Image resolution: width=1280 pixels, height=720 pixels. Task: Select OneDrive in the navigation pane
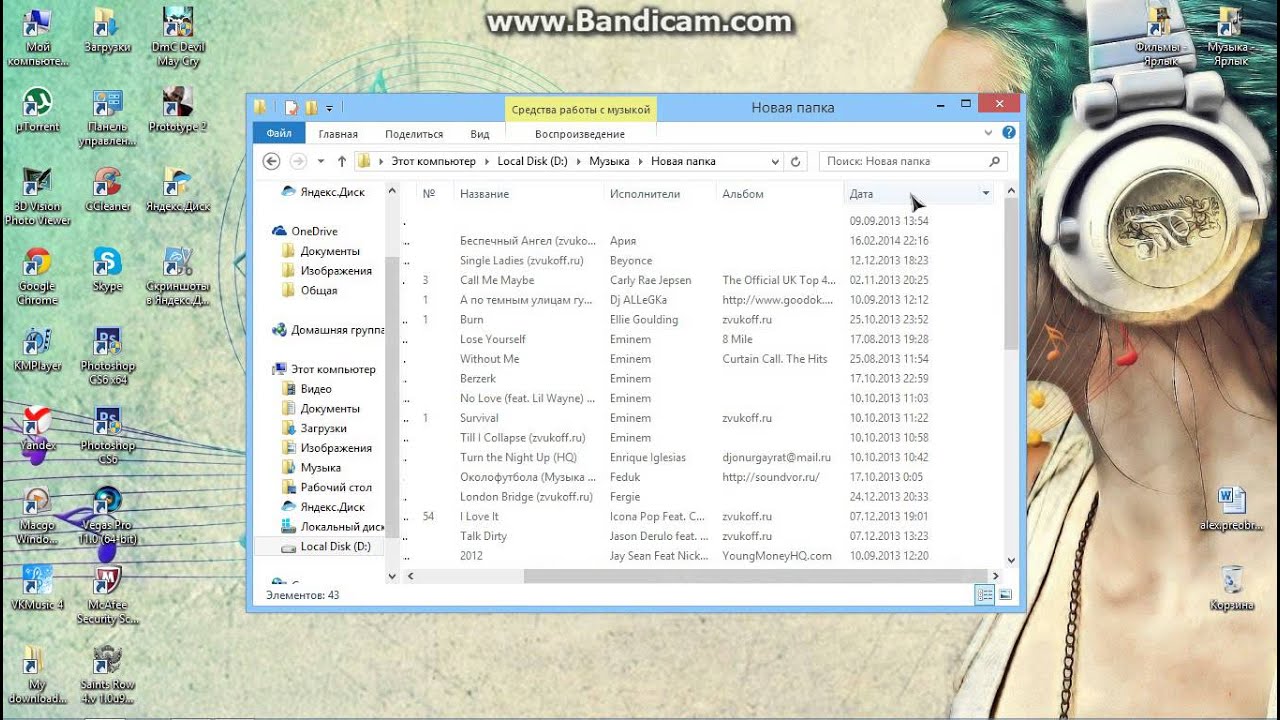(314, 231)
